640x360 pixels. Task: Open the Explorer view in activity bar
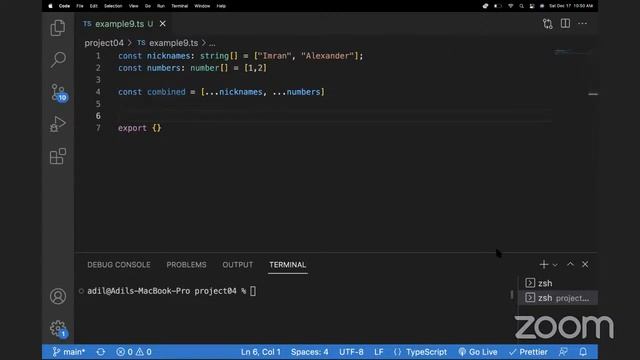[x=58, y=28]
